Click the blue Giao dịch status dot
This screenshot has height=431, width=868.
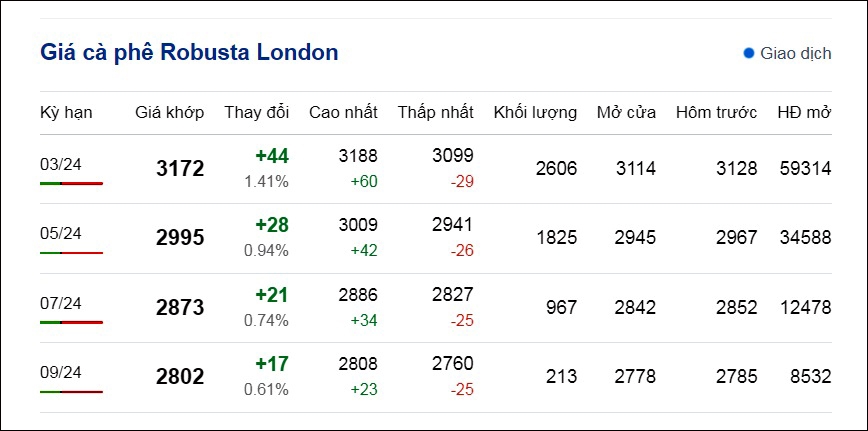749,54
